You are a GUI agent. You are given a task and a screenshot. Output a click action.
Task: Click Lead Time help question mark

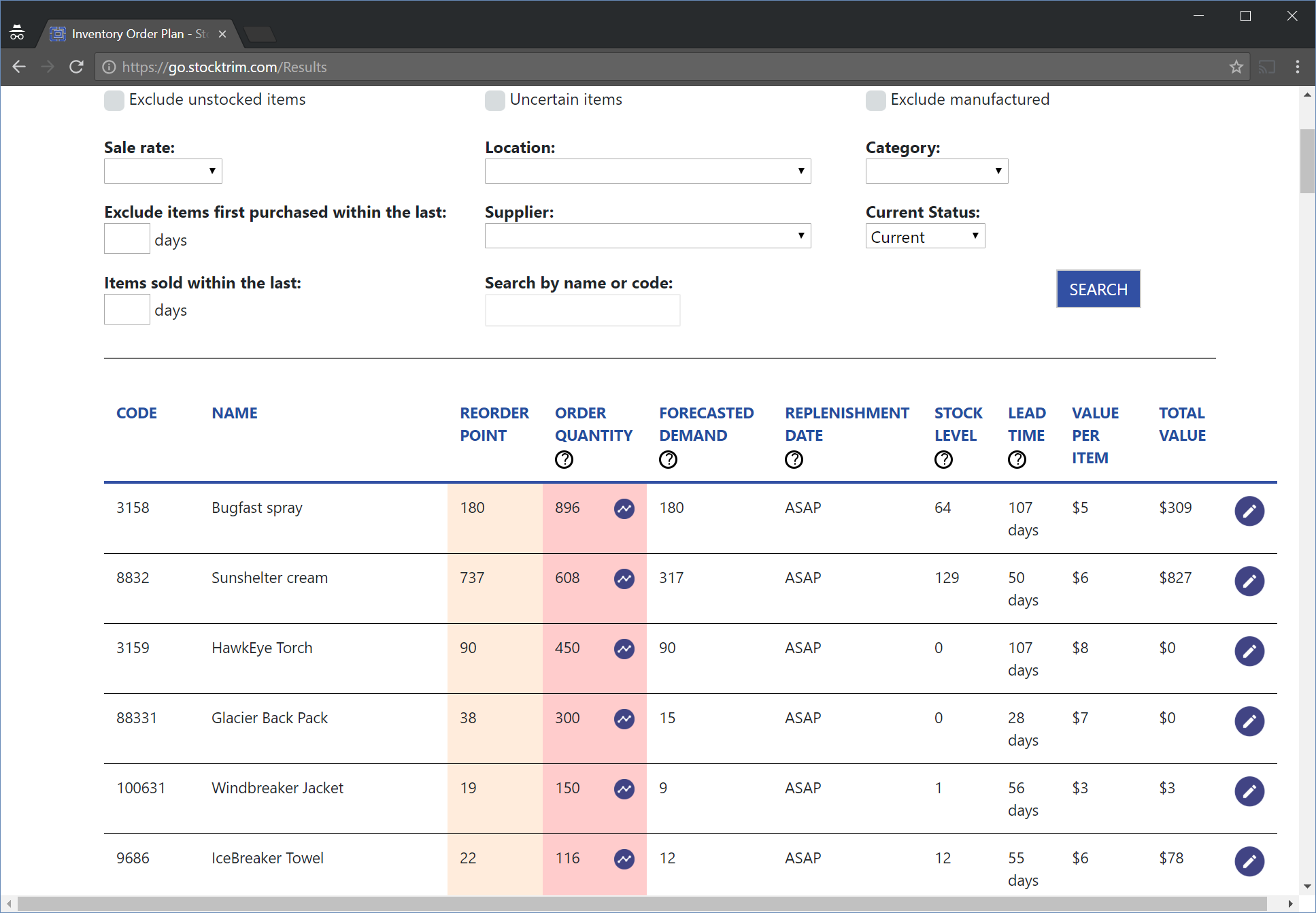tap(1016, 460)
